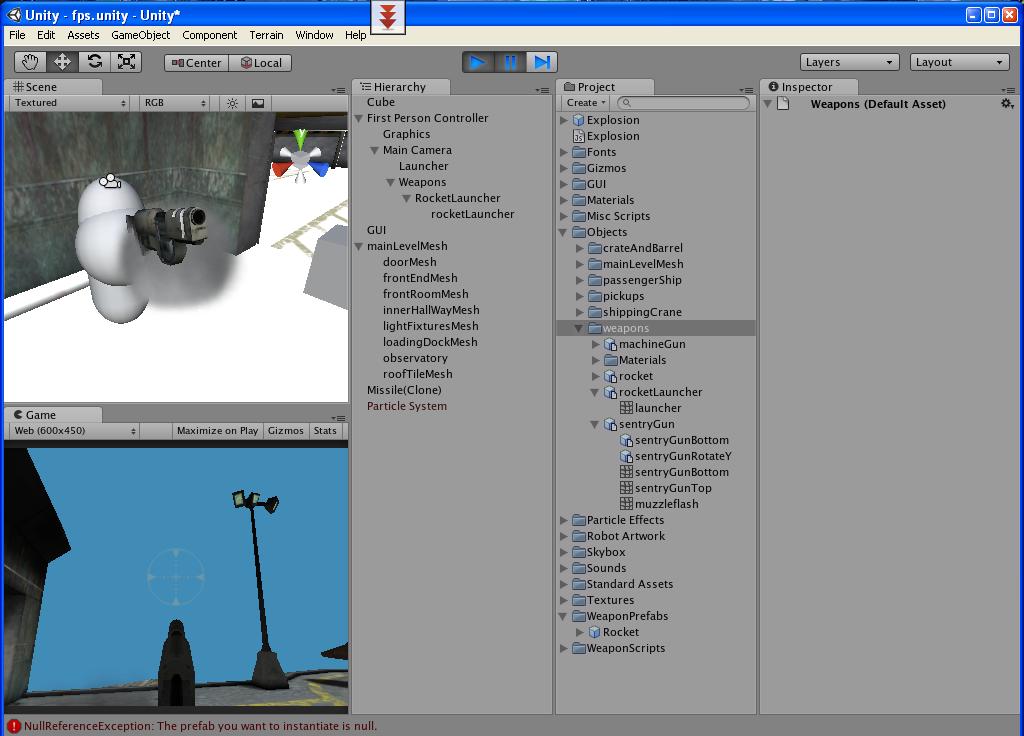
Task: Step forward one frame
Action: 541,62
